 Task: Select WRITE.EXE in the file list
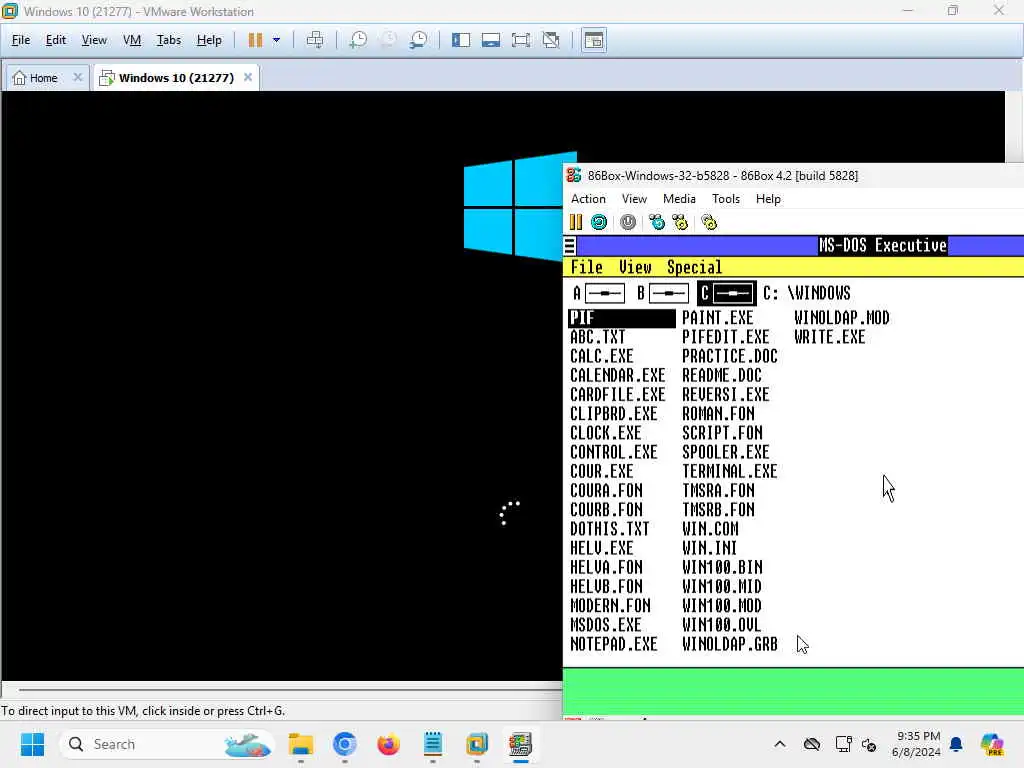point(829,338)
